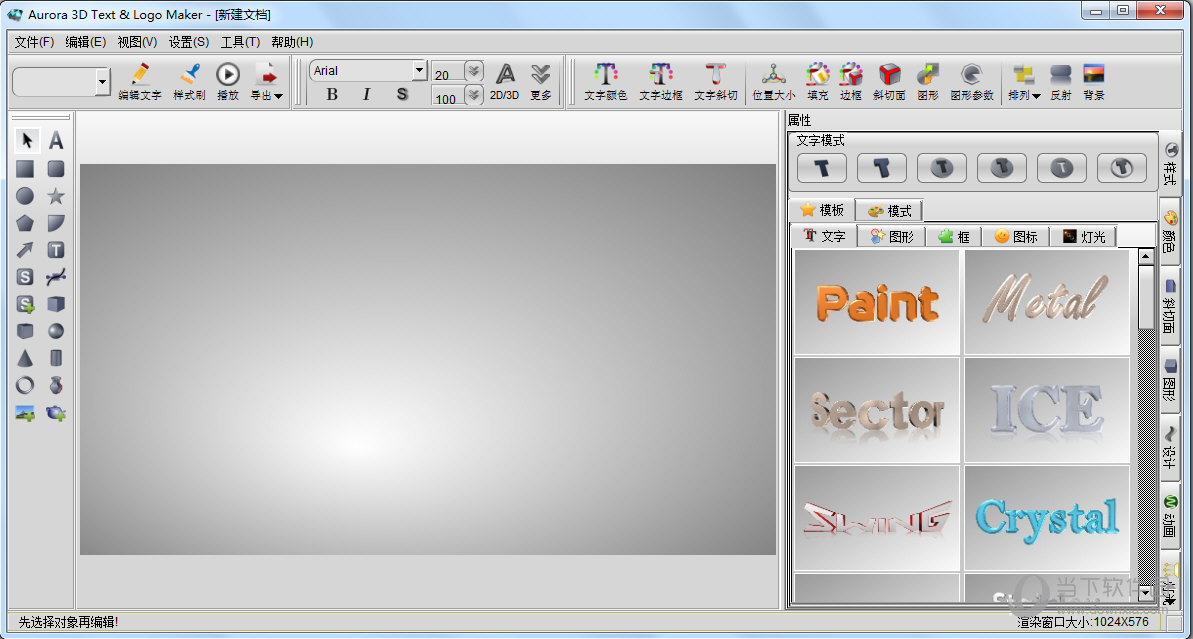Open the 文件(F) menu
The width and height of the screenshot is (1193, 639).
pyautogui.click(x=34, y=42)
